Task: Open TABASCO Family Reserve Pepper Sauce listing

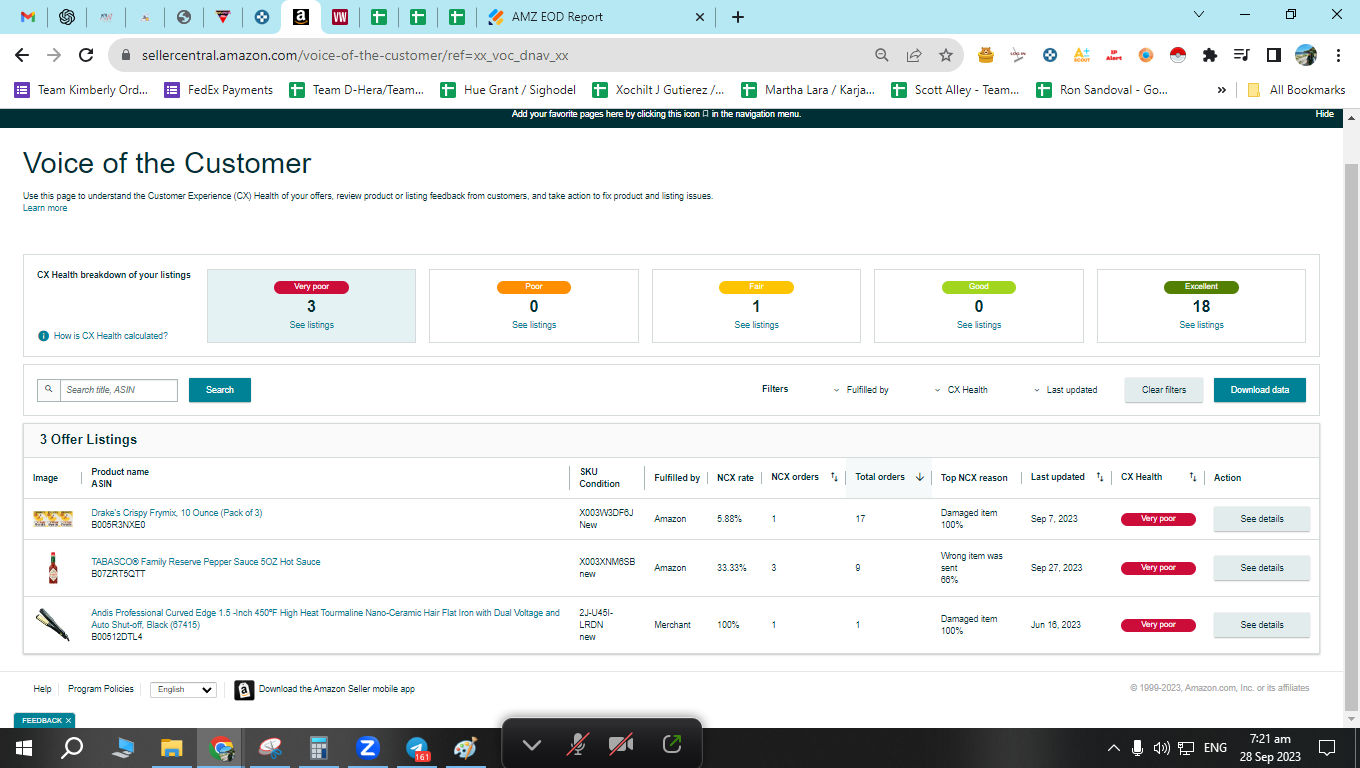Action: tap(206, 562)
